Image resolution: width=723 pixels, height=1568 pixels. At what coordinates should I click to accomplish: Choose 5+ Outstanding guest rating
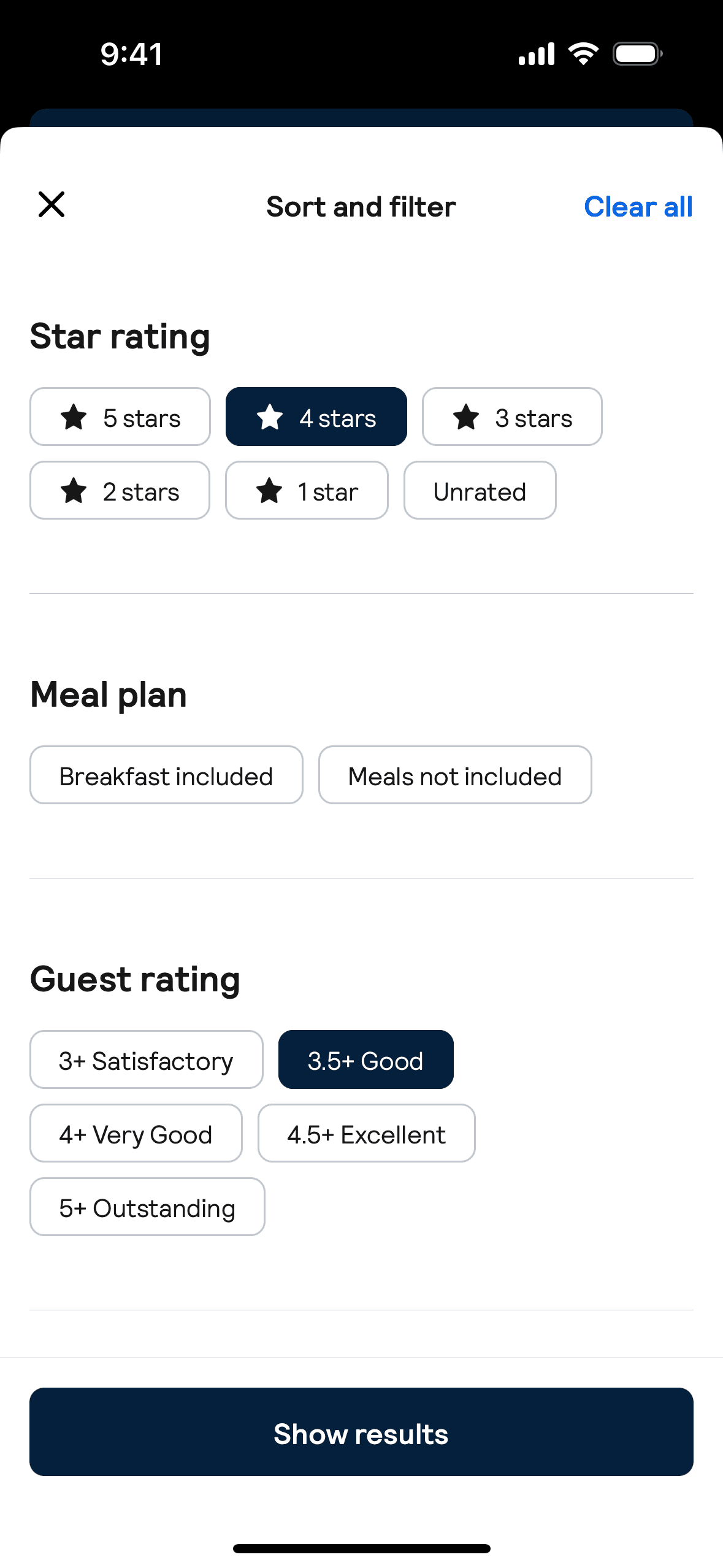point(147,1208)
